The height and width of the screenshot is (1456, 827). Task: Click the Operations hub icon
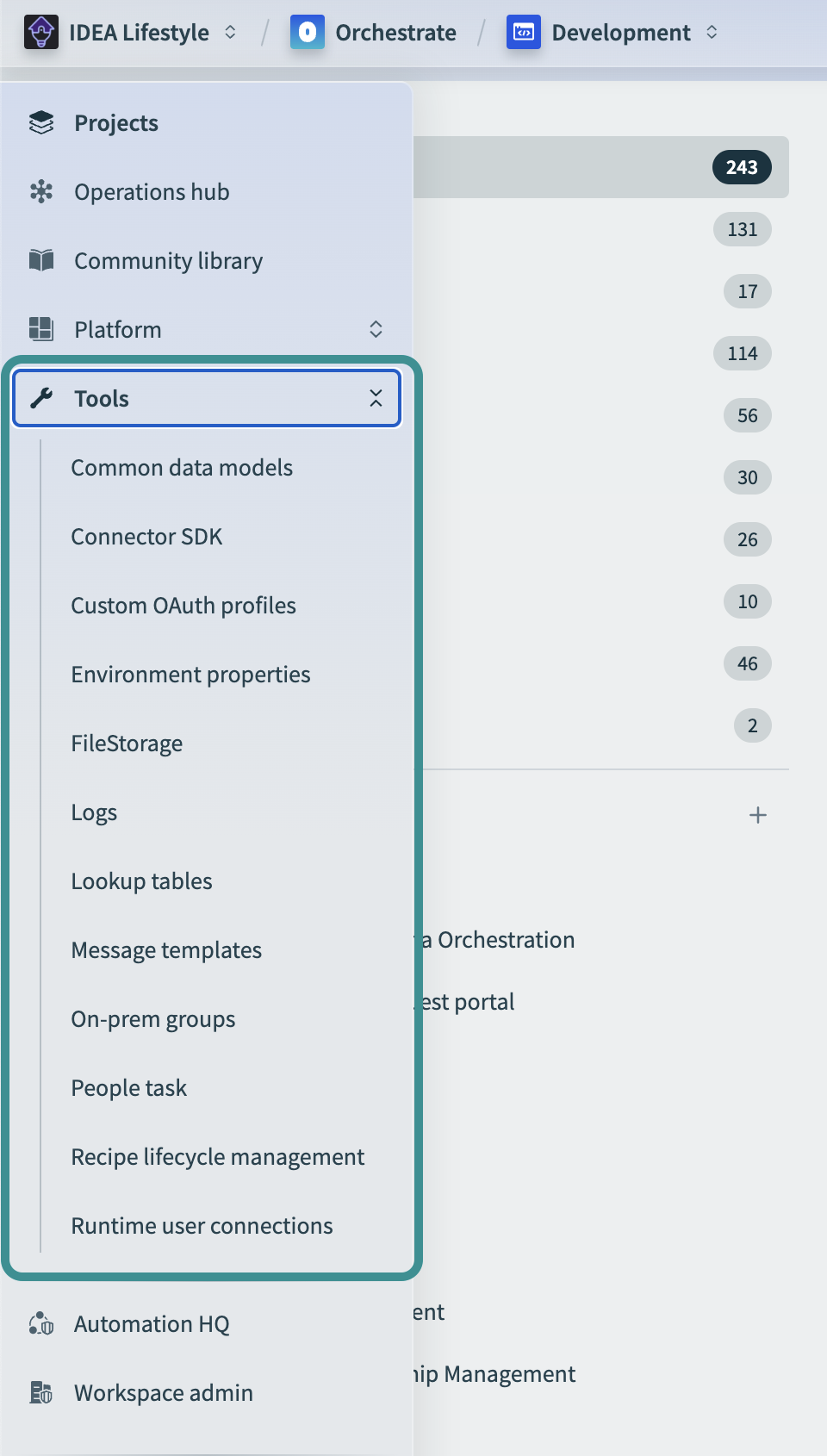(x=41, y=191)
